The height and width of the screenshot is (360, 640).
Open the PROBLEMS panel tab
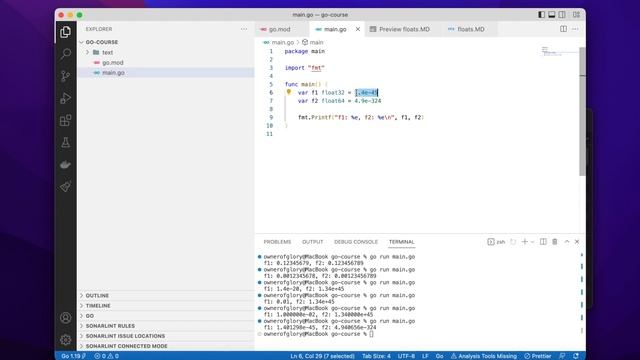point(277,242)
